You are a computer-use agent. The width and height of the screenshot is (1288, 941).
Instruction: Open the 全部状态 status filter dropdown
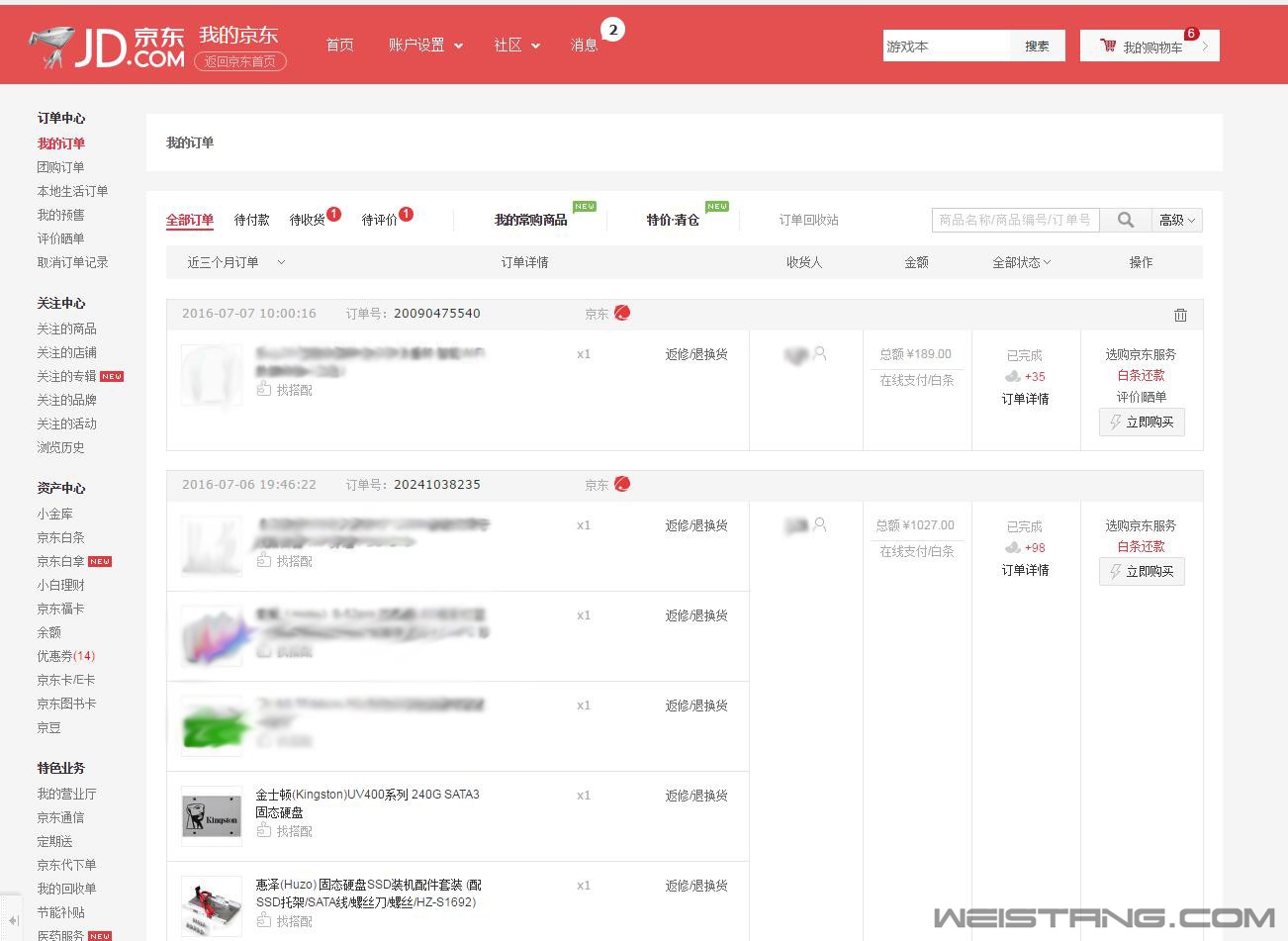(x=1022, y=262)
